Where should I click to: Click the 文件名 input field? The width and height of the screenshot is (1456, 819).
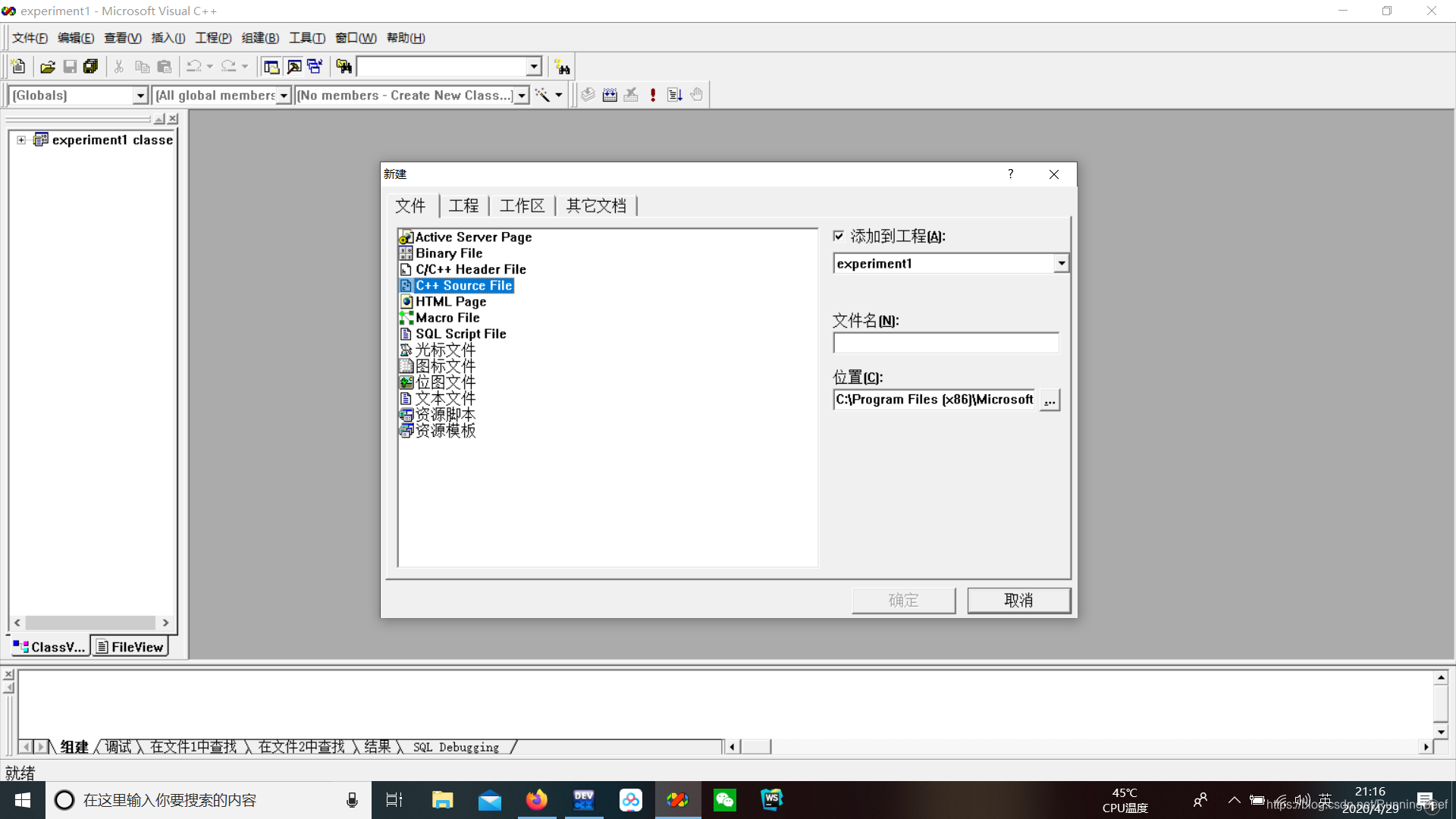coord(946,343)
